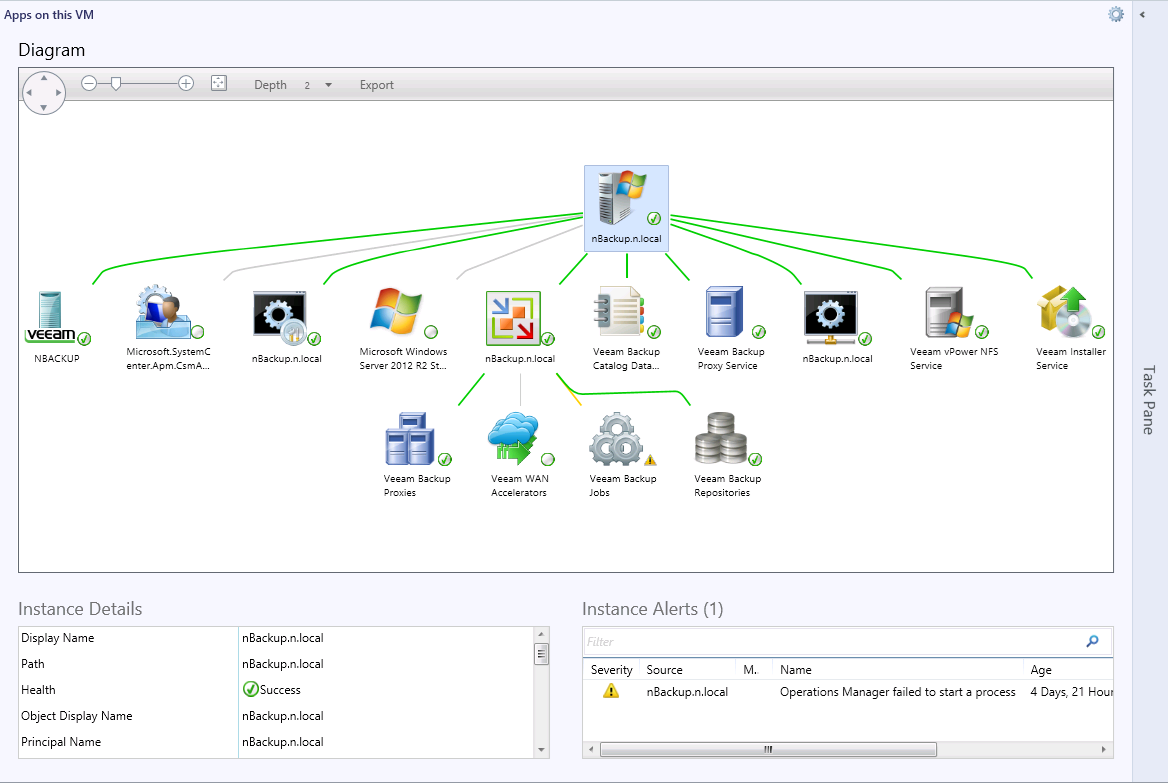
Task: Select nBackup.n.local gear node with gauge overlay
Action: click(x=287, y=326)
